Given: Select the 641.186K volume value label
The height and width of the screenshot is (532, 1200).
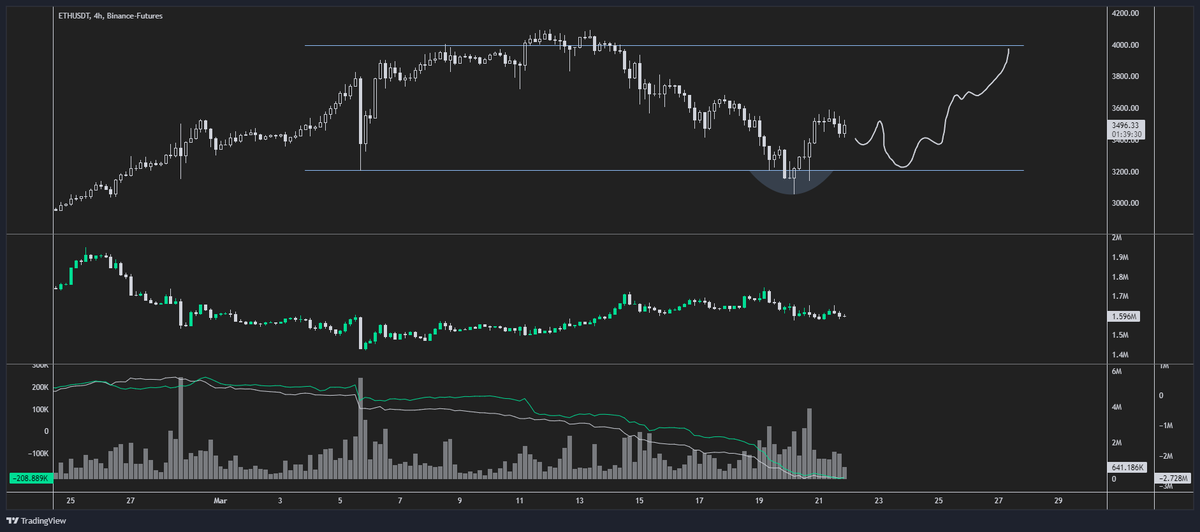Looking at the screenshot, I should pyautogui.click(x=1127, y=466).
